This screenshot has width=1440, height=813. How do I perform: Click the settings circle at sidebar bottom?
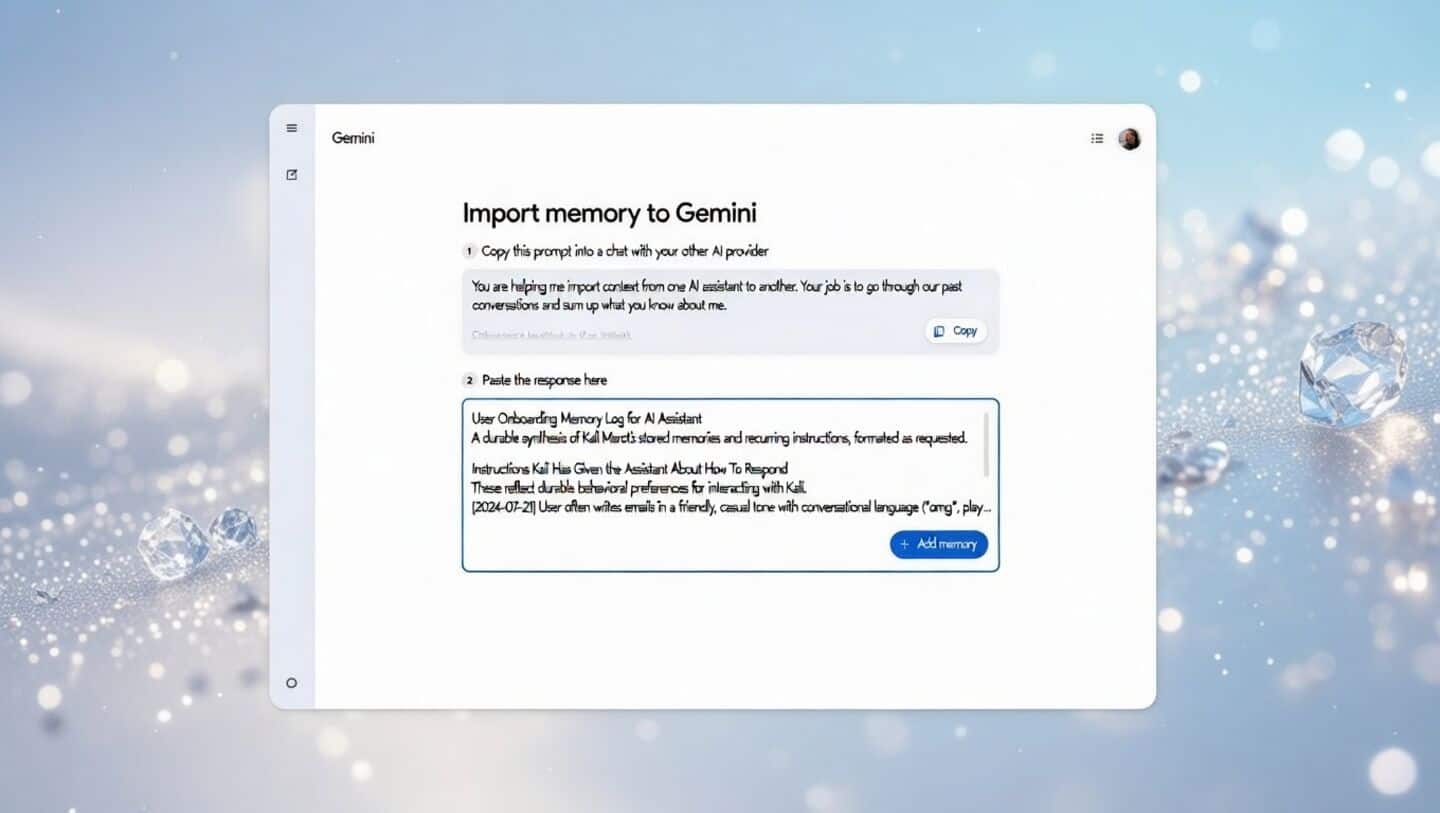point(291,683)
